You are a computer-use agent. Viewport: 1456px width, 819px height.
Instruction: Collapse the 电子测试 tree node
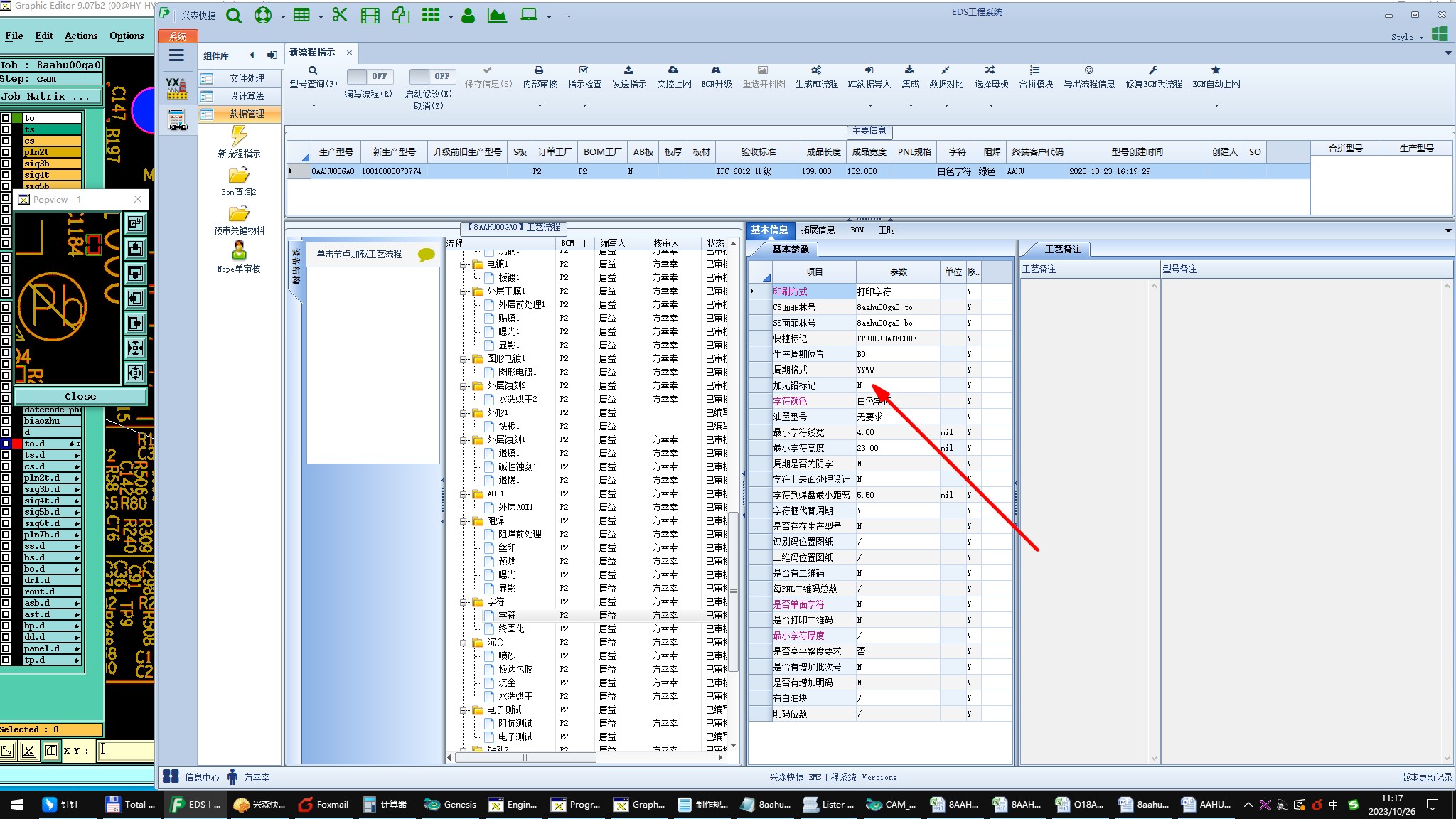[x=464, y=710]
